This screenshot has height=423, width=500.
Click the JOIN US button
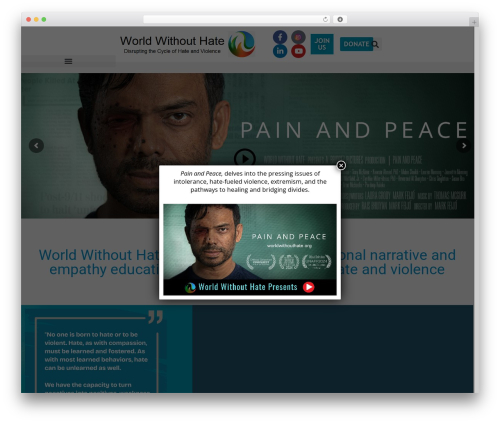[x=322, y=44]
